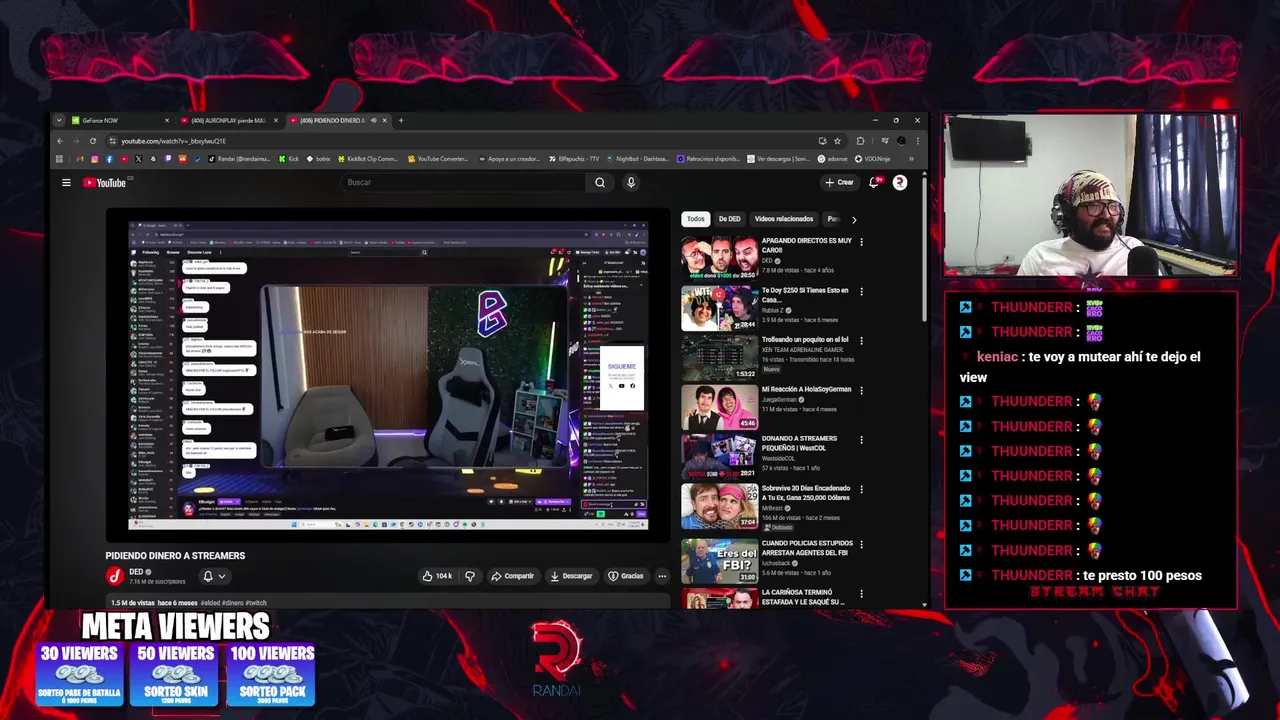Screen dimensions: 1280x720
Task: Open the Kick bookmark
Action: (287, 159)
